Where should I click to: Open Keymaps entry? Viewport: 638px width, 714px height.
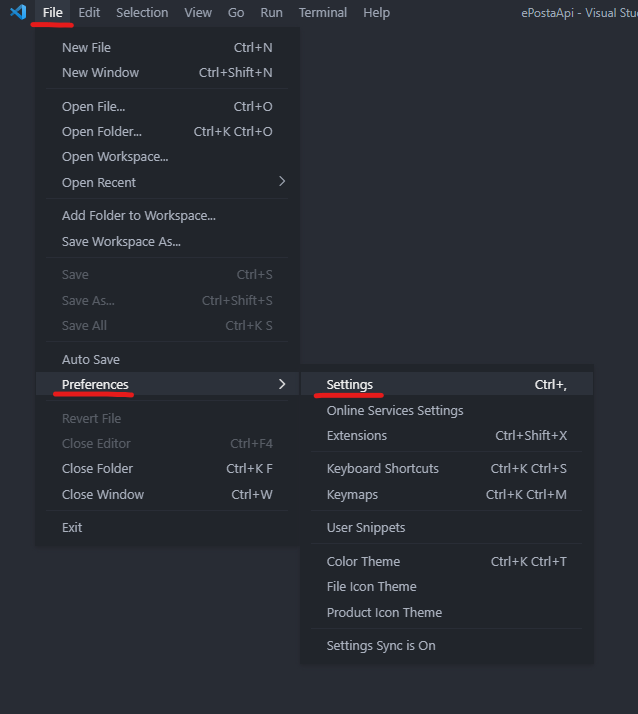(x=446, y=495)
